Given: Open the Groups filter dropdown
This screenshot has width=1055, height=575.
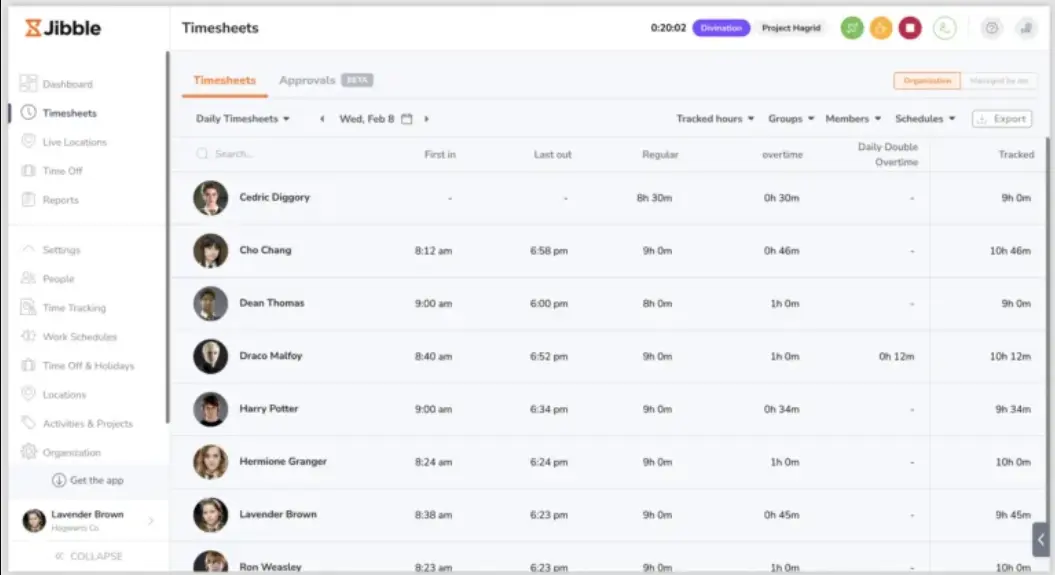Looking at the screenshot, I should click(791, 119).
